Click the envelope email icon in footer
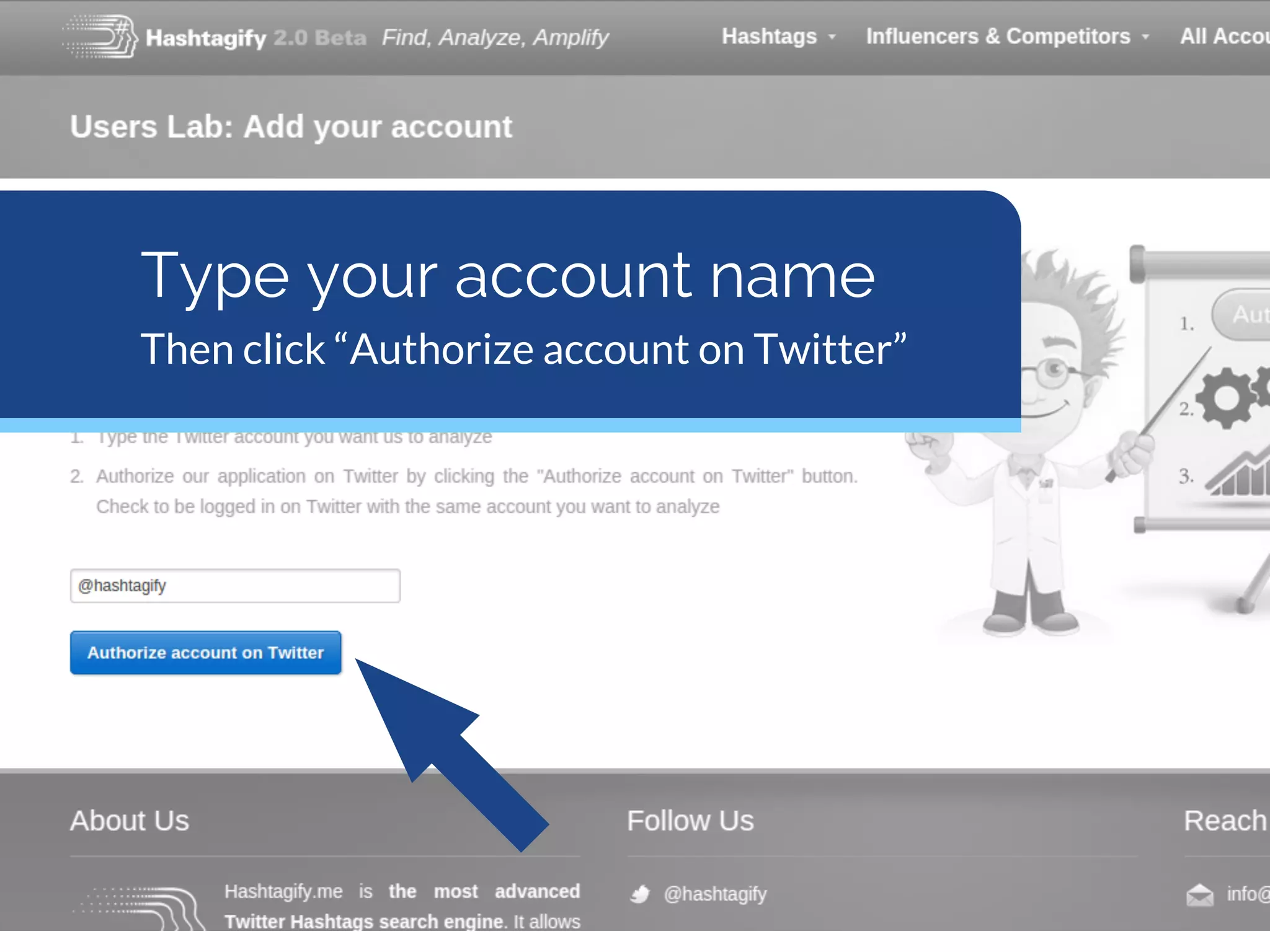 click(1200, 894)
